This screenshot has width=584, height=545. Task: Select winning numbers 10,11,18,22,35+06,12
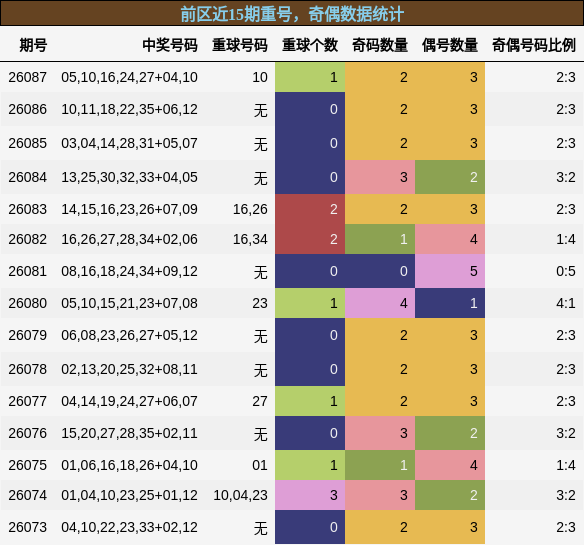(x=129, y=110)
